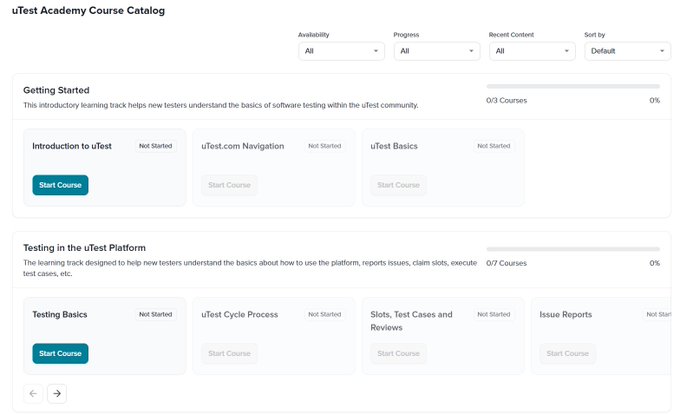The width and height of the screenshot is (680, 415).
Task: Open the Progress filter dropdown
Action: tap(437, 51)
